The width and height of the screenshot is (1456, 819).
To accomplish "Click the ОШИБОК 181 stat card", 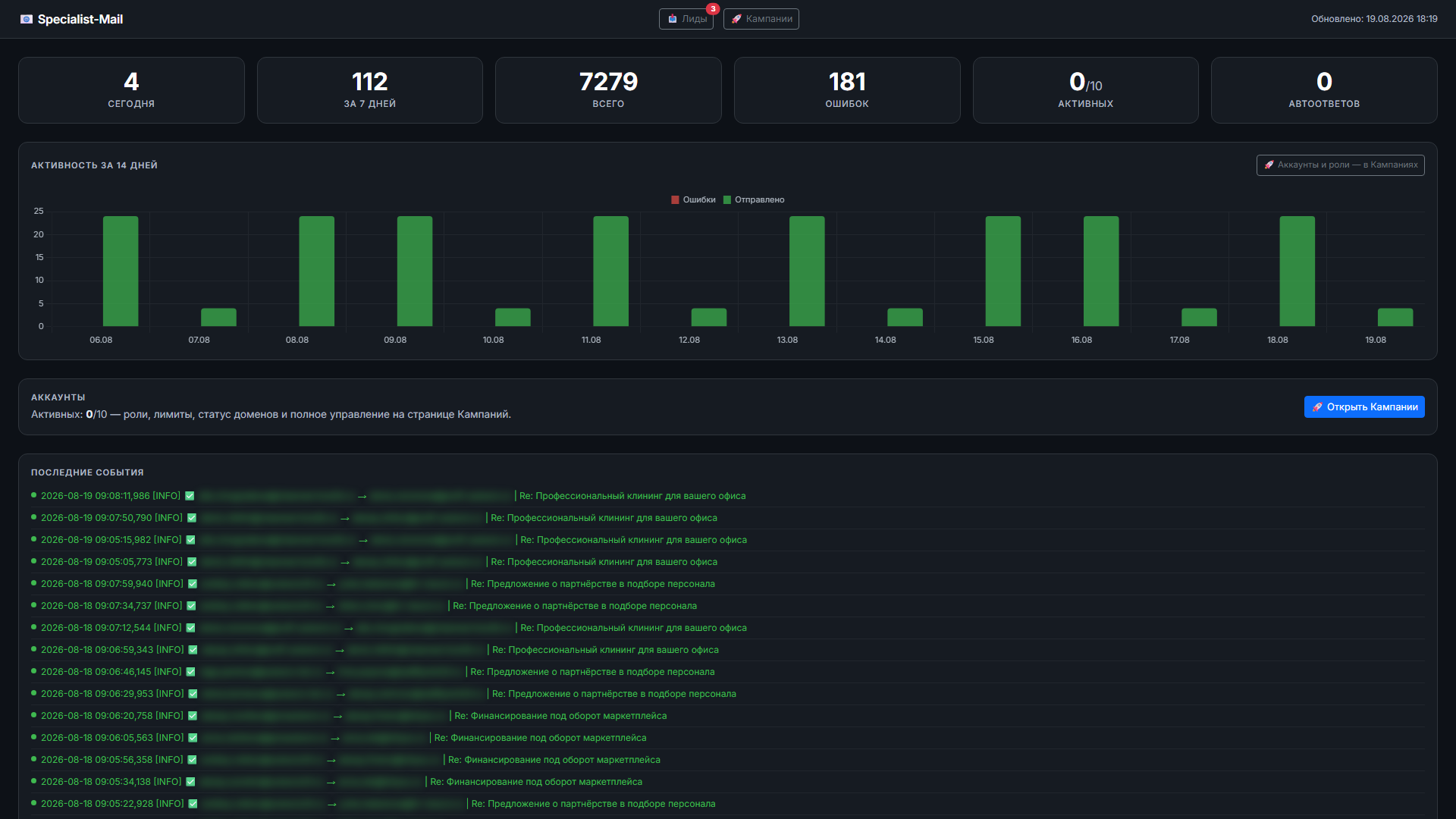I will [847, 90].
